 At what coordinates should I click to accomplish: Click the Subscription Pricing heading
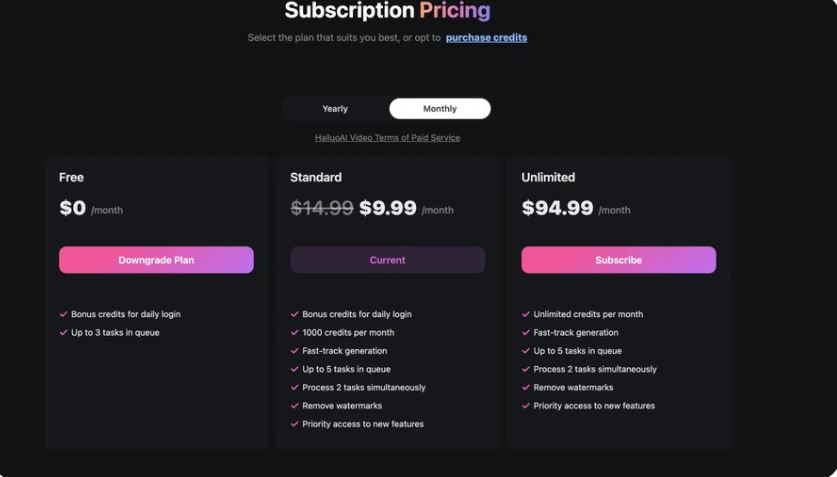(387, 12)
